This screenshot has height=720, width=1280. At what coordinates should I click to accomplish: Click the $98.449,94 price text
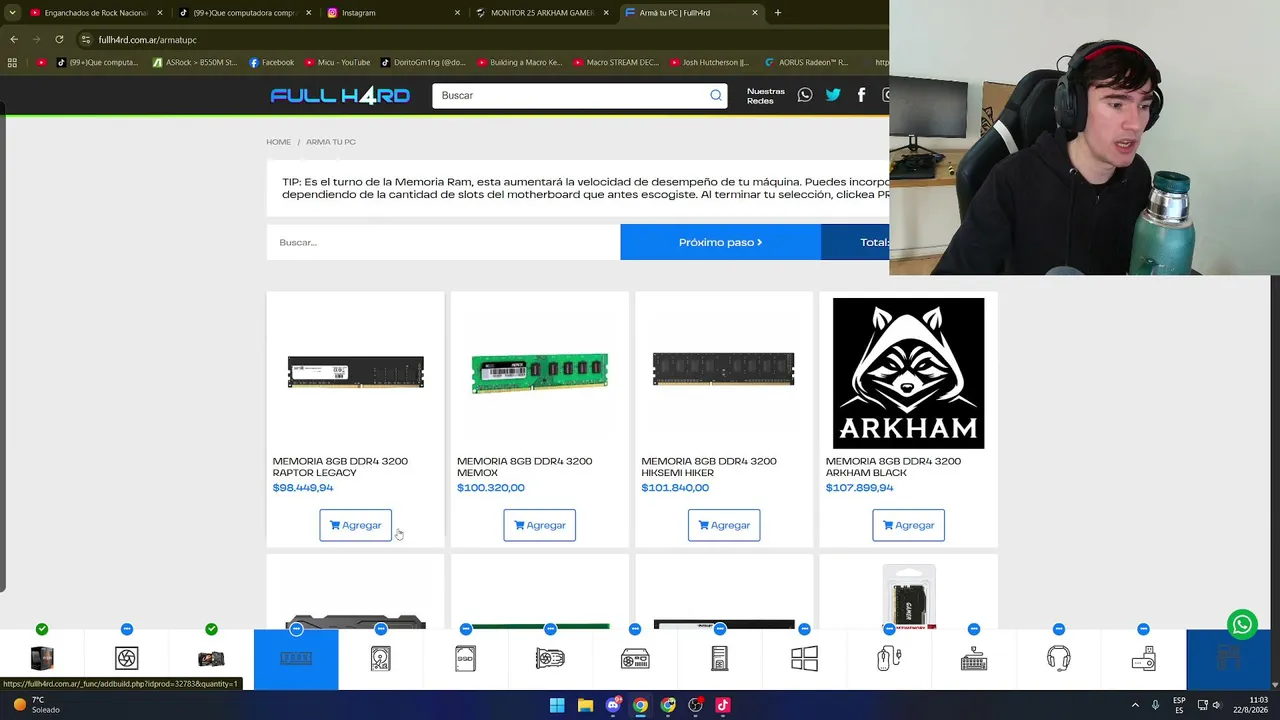tap(303, 488)
